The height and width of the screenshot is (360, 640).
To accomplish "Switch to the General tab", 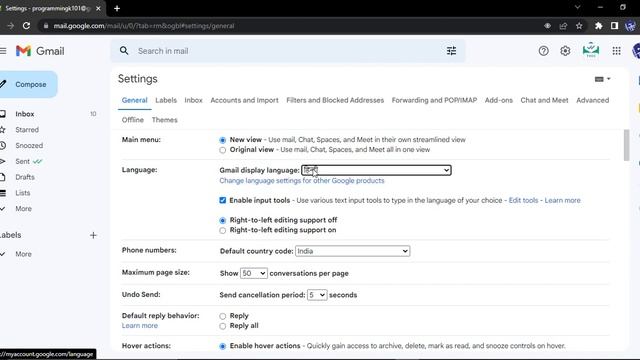I will coord(134,100).
